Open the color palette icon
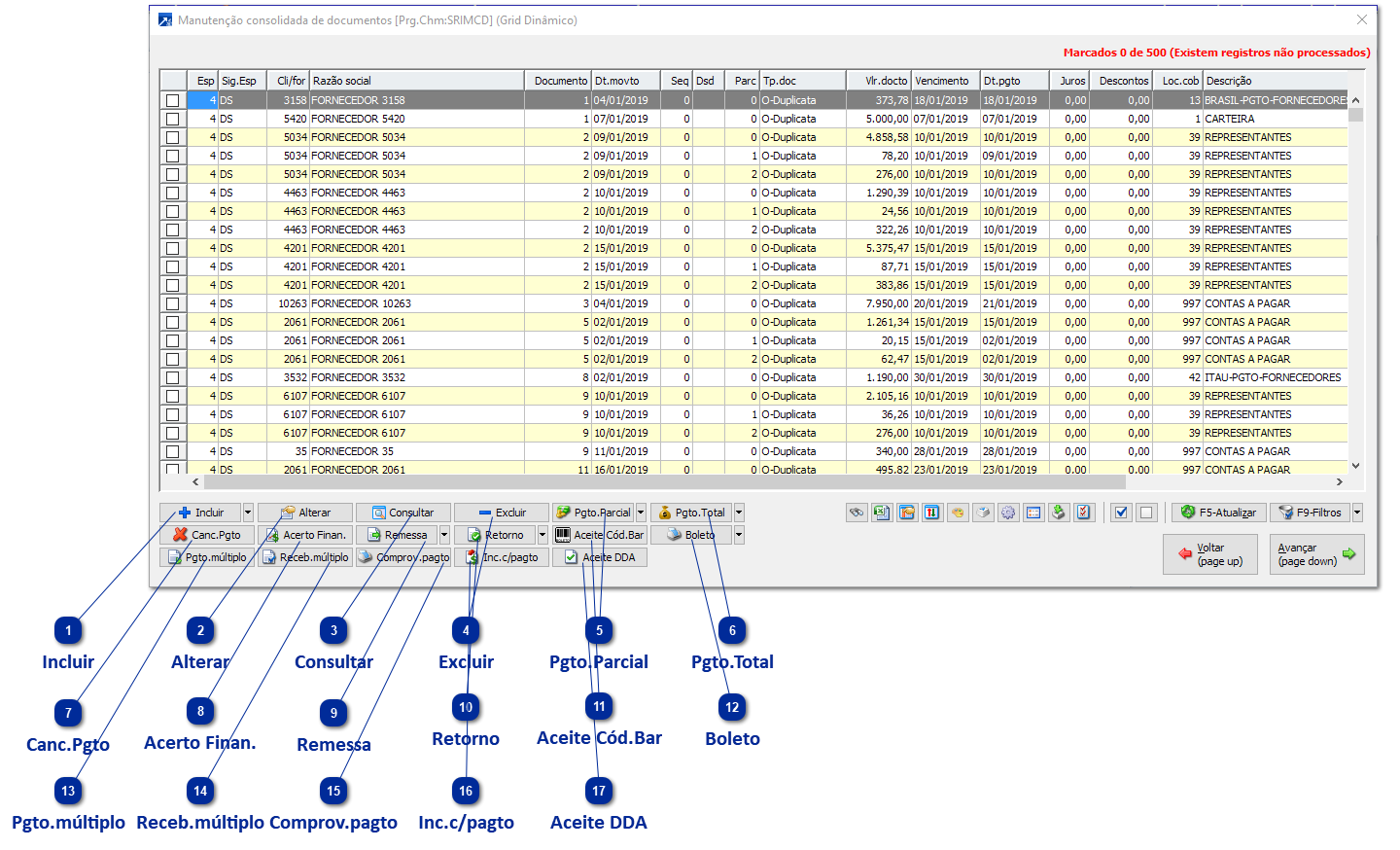 (x=958, y=513)
